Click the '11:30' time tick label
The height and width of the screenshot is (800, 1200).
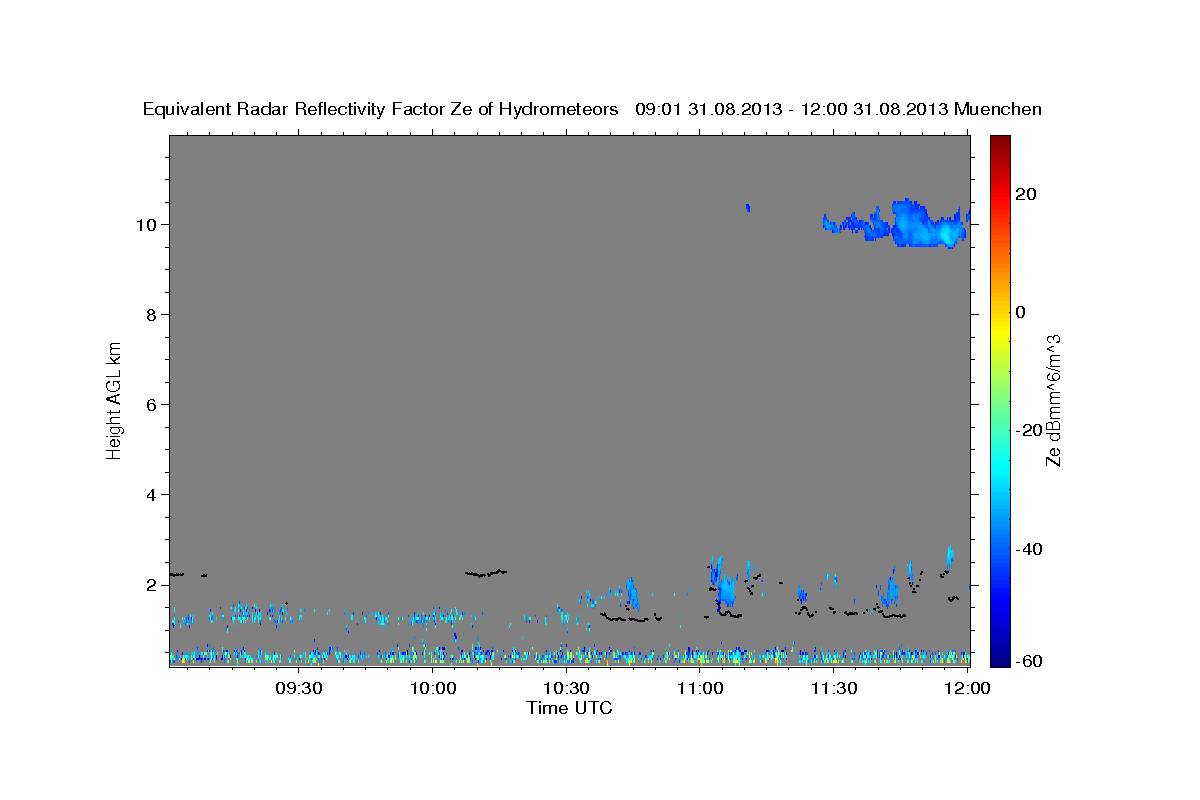point(833,688)
